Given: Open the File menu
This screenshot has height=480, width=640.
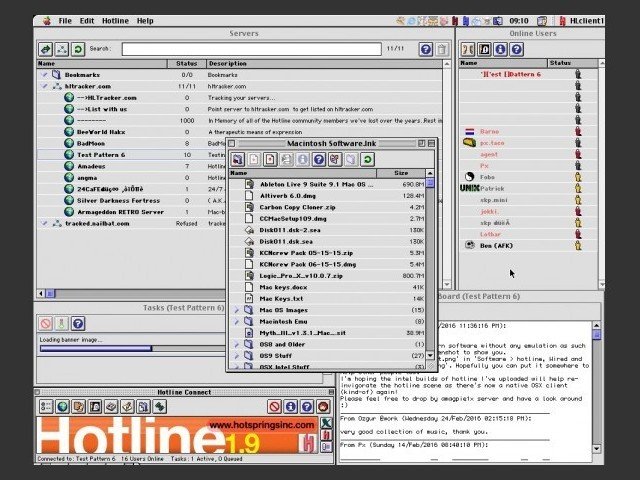Looking at the screenshot, I should click(65, 21).
